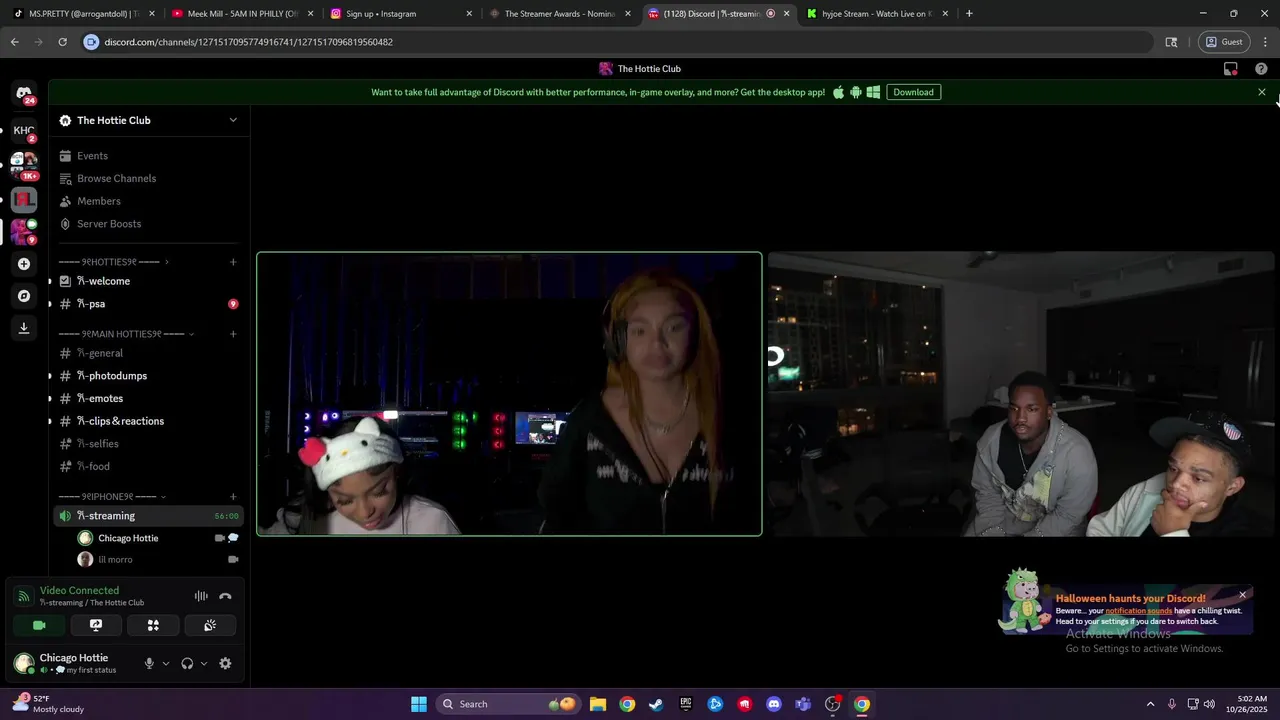Collapse the IPHONE category
Image resolution: width=1280 pixels, height=720 pixels.
point(112,497)
